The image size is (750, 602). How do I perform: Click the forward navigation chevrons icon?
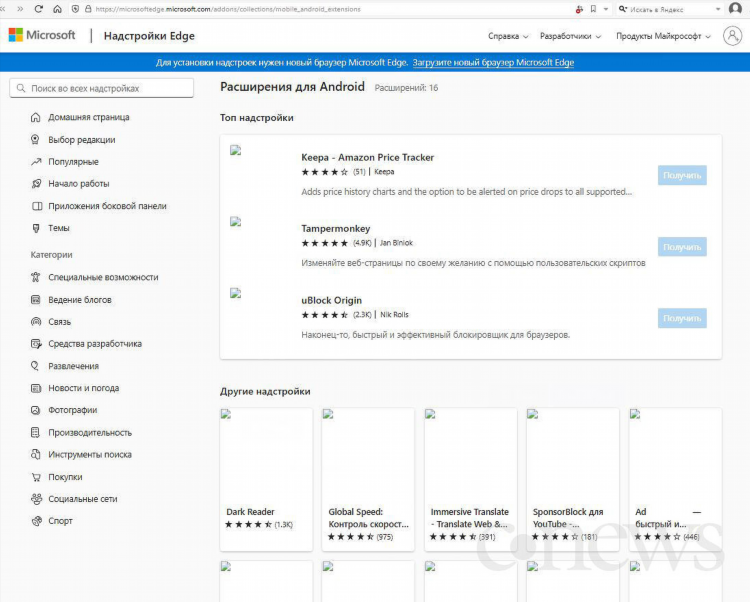click(20, 9)
